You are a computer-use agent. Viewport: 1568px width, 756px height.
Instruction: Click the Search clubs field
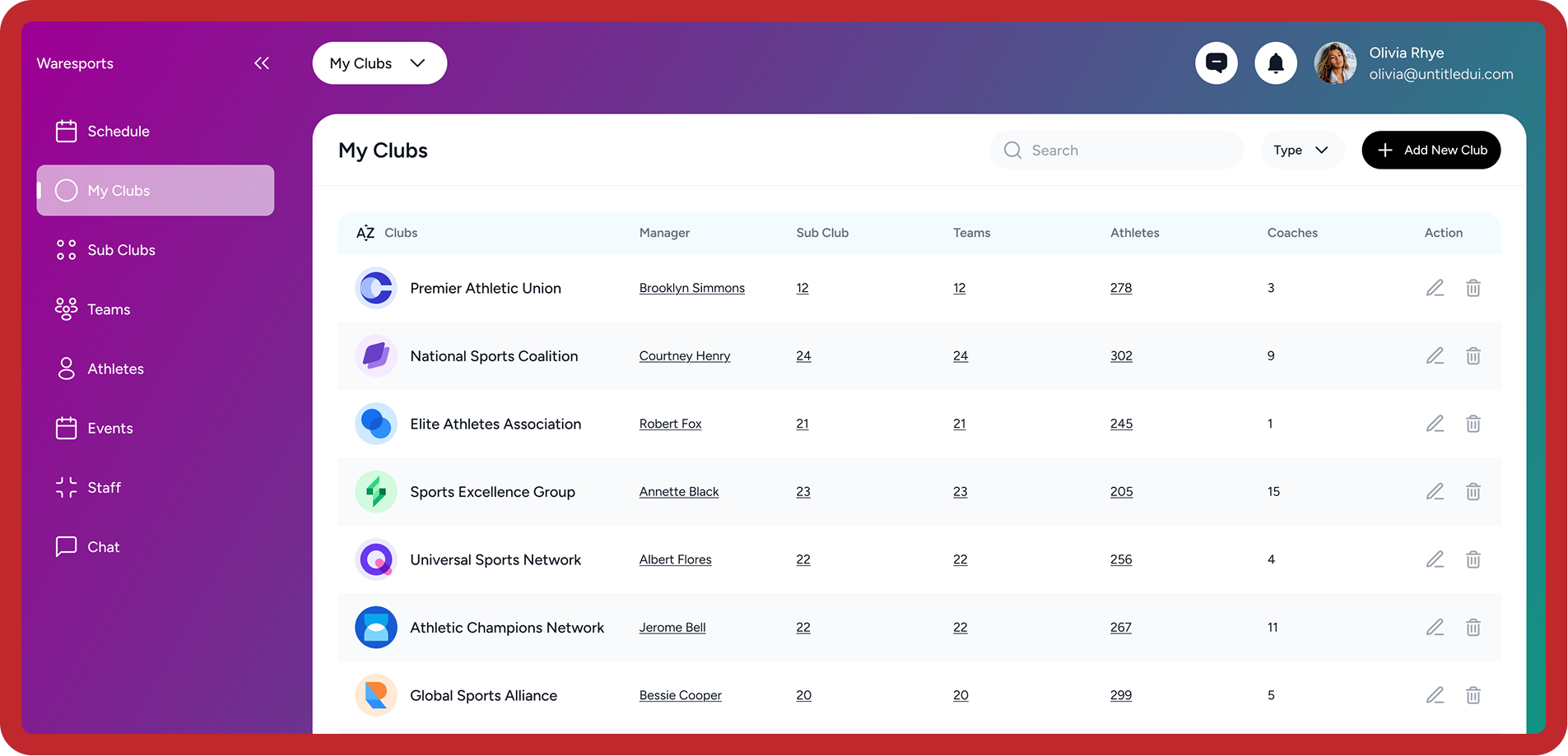[x=1117, y=151]
